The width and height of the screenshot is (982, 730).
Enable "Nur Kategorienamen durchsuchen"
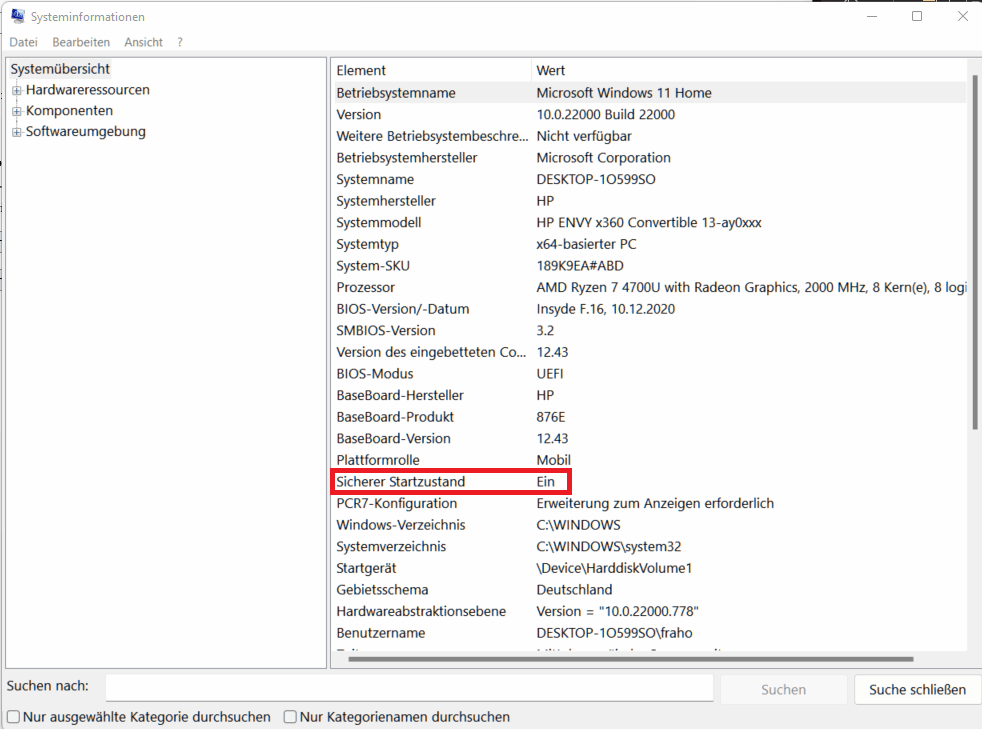click(x=289, y=717)
